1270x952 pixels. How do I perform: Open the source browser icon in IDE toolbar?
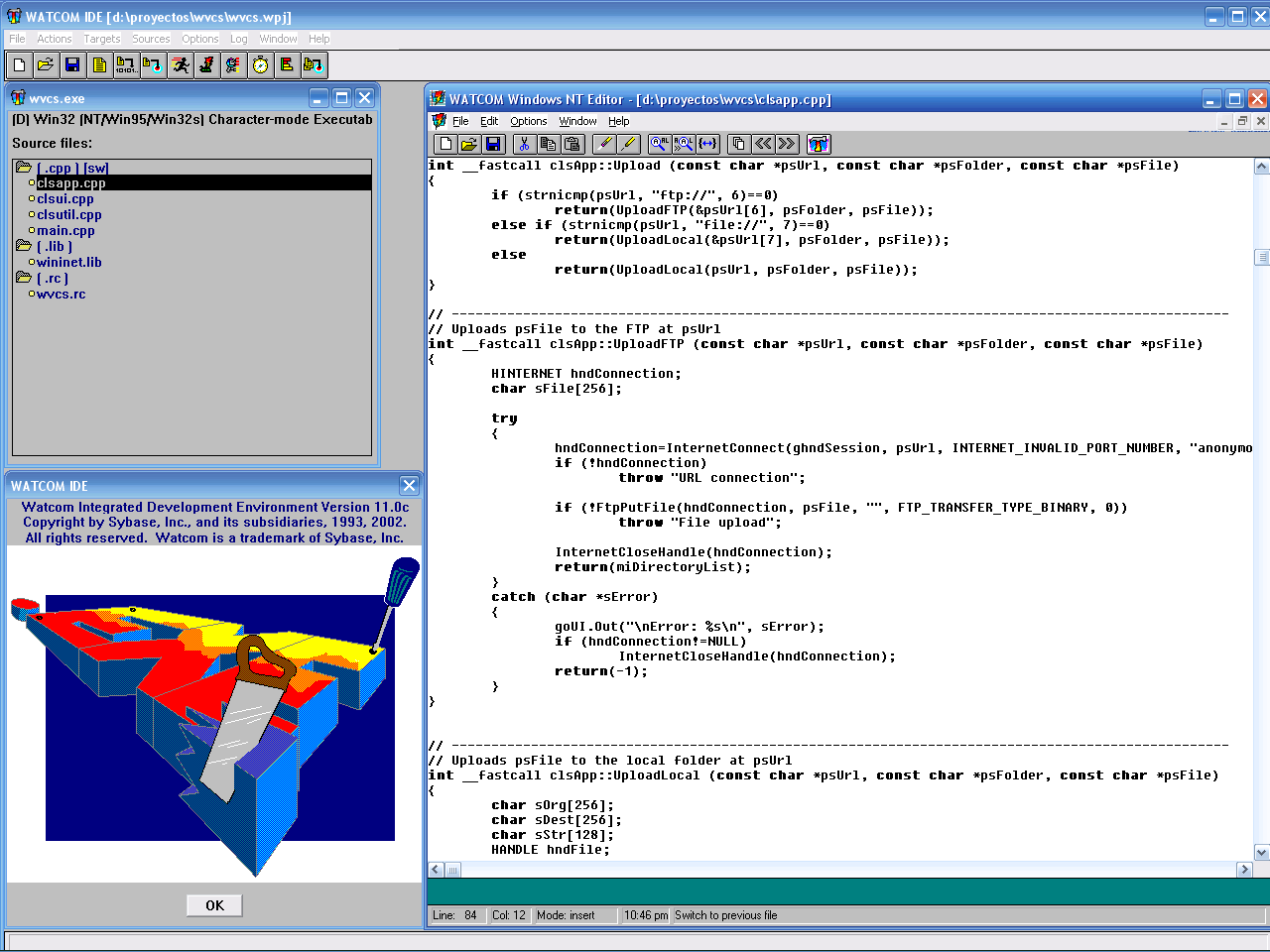point(233,65)
